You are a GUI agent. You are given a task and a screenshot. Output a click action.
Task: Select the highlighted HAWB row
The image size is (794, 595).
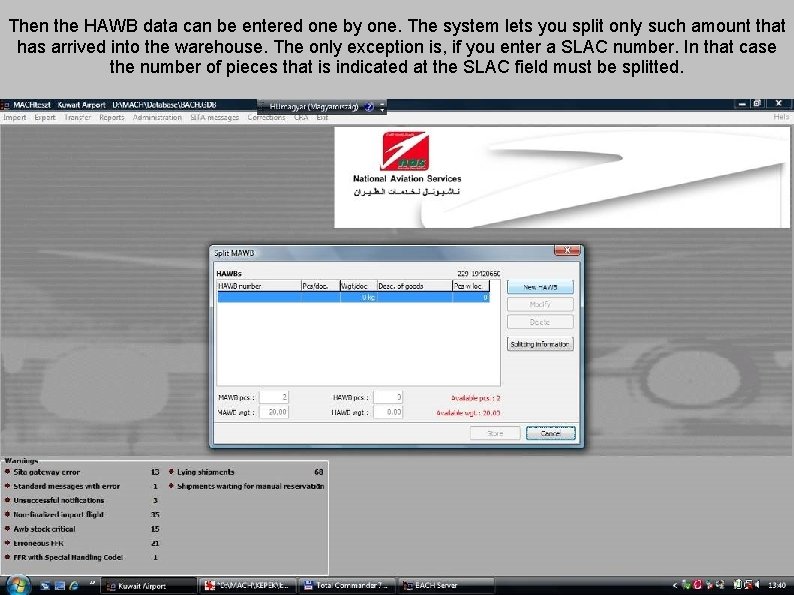[353, 297]
